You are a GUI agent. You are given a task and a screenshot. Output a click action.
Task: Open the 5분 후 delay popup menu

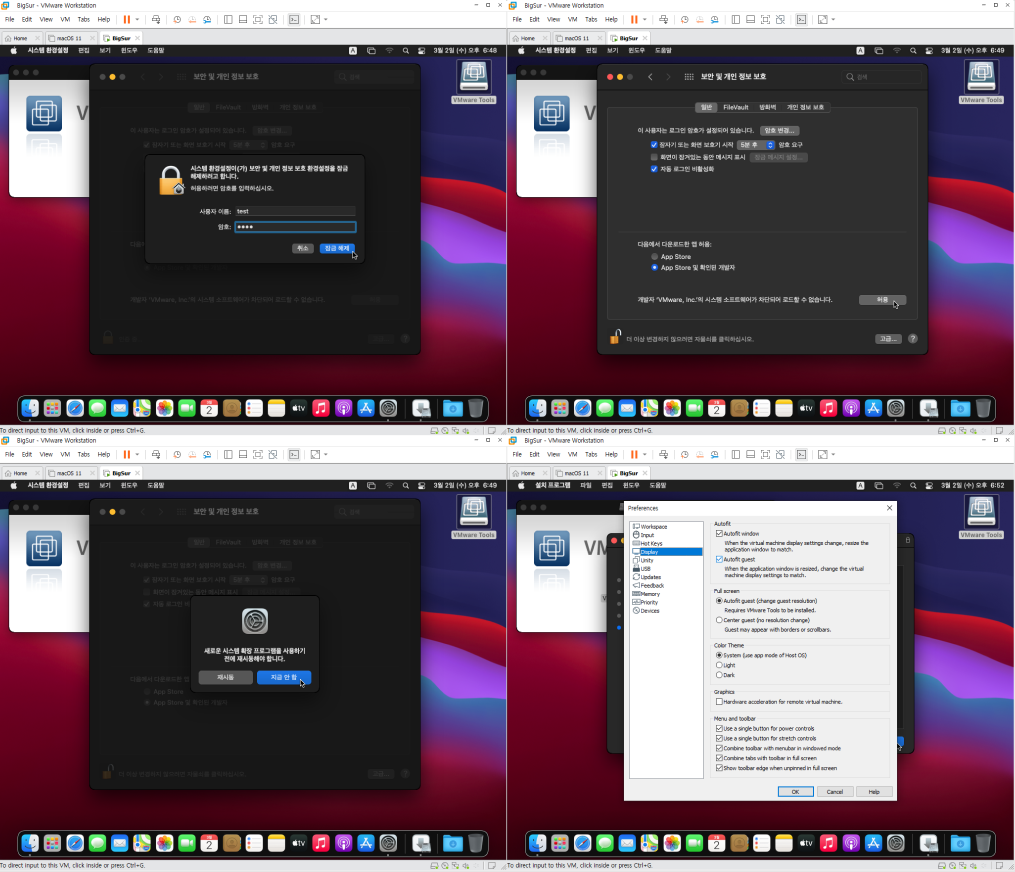756,145
